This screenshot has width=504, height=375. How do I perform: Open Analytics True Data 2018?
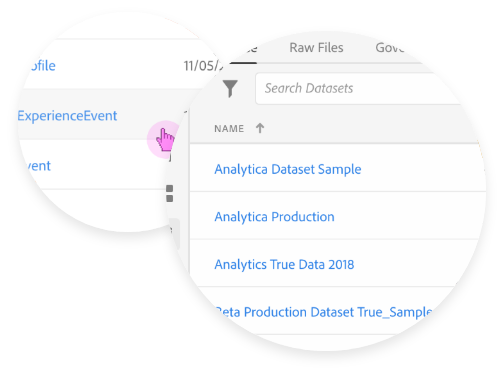pyautogui.click(x=284, y=265)
